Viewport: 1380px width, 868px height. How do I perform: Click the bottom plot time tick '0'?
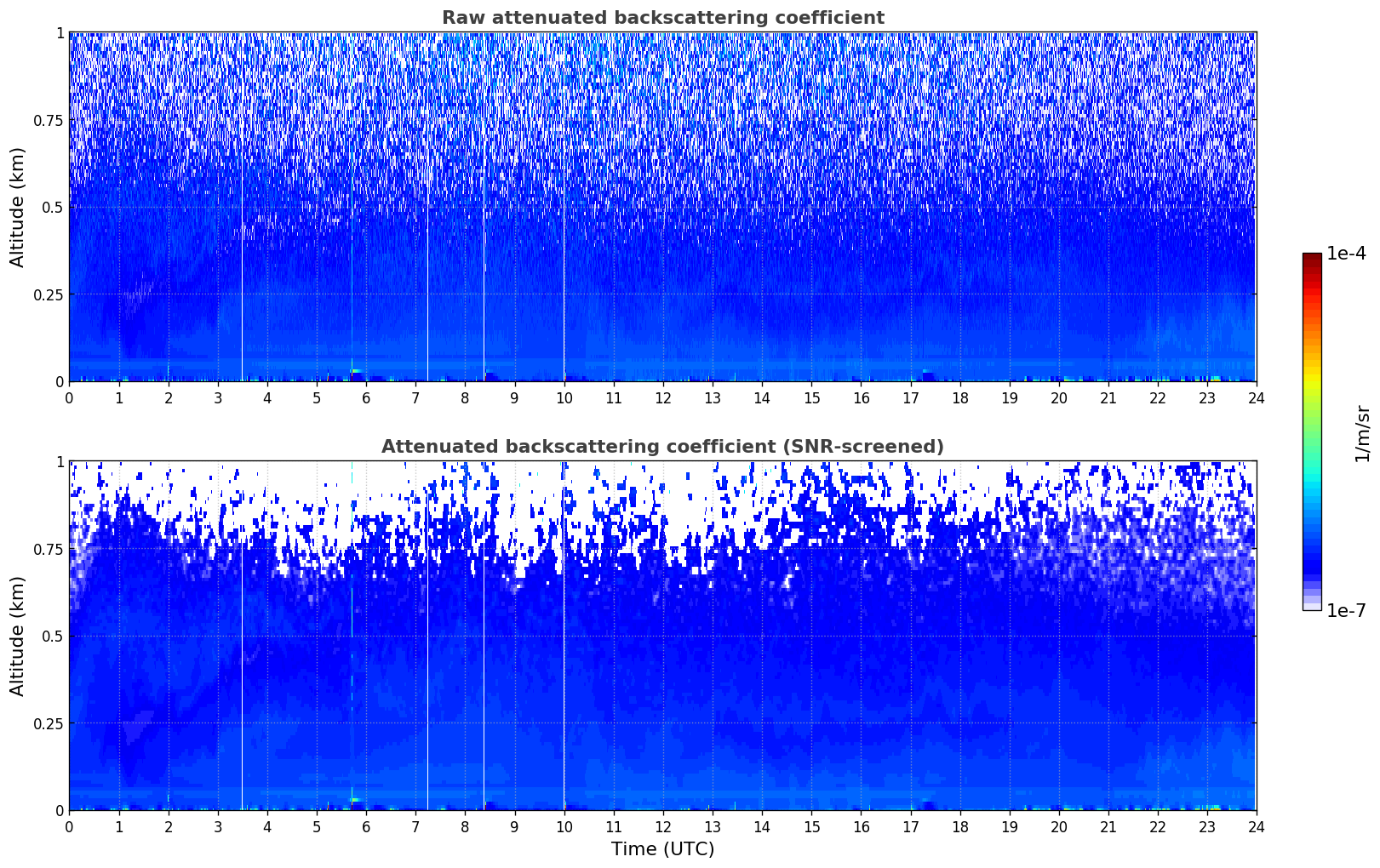[x=69, y=826]
